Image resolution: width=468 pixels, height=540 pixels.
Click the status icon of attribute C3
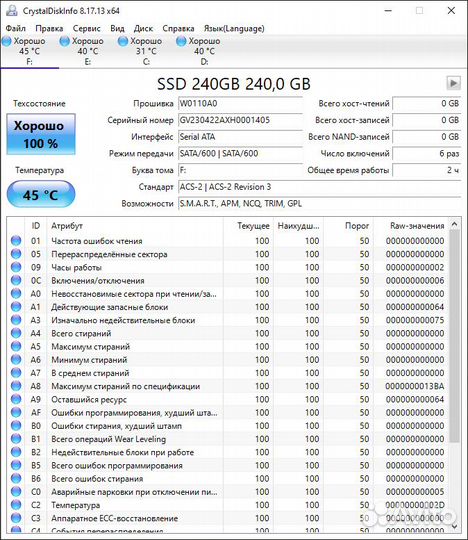16,518
